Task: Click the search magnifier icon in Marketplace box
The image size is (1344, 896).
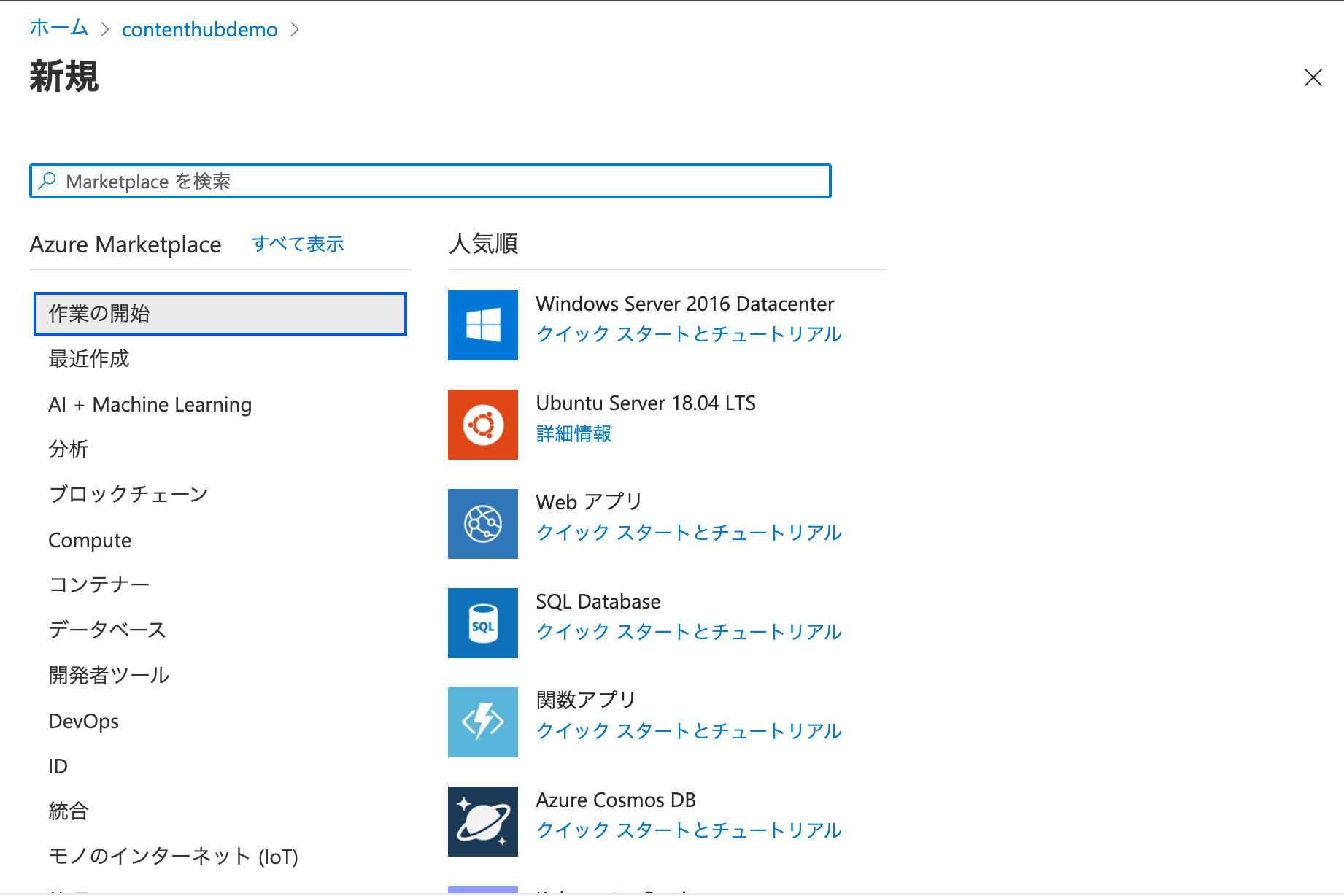Action: click(x=47, y=181)
